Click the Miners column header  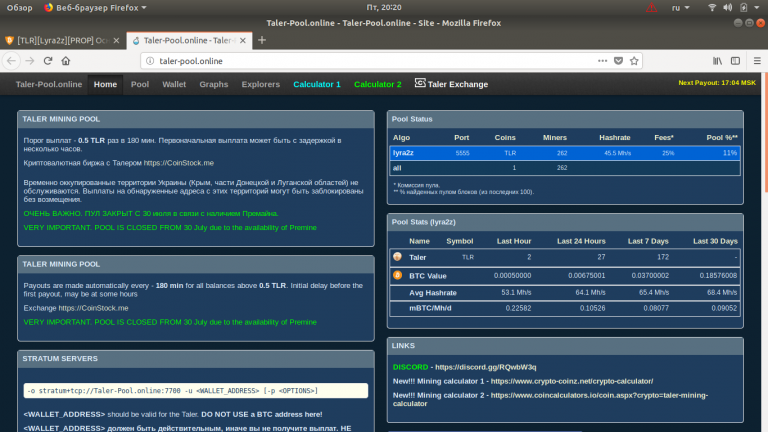click(x=554, y=138)
